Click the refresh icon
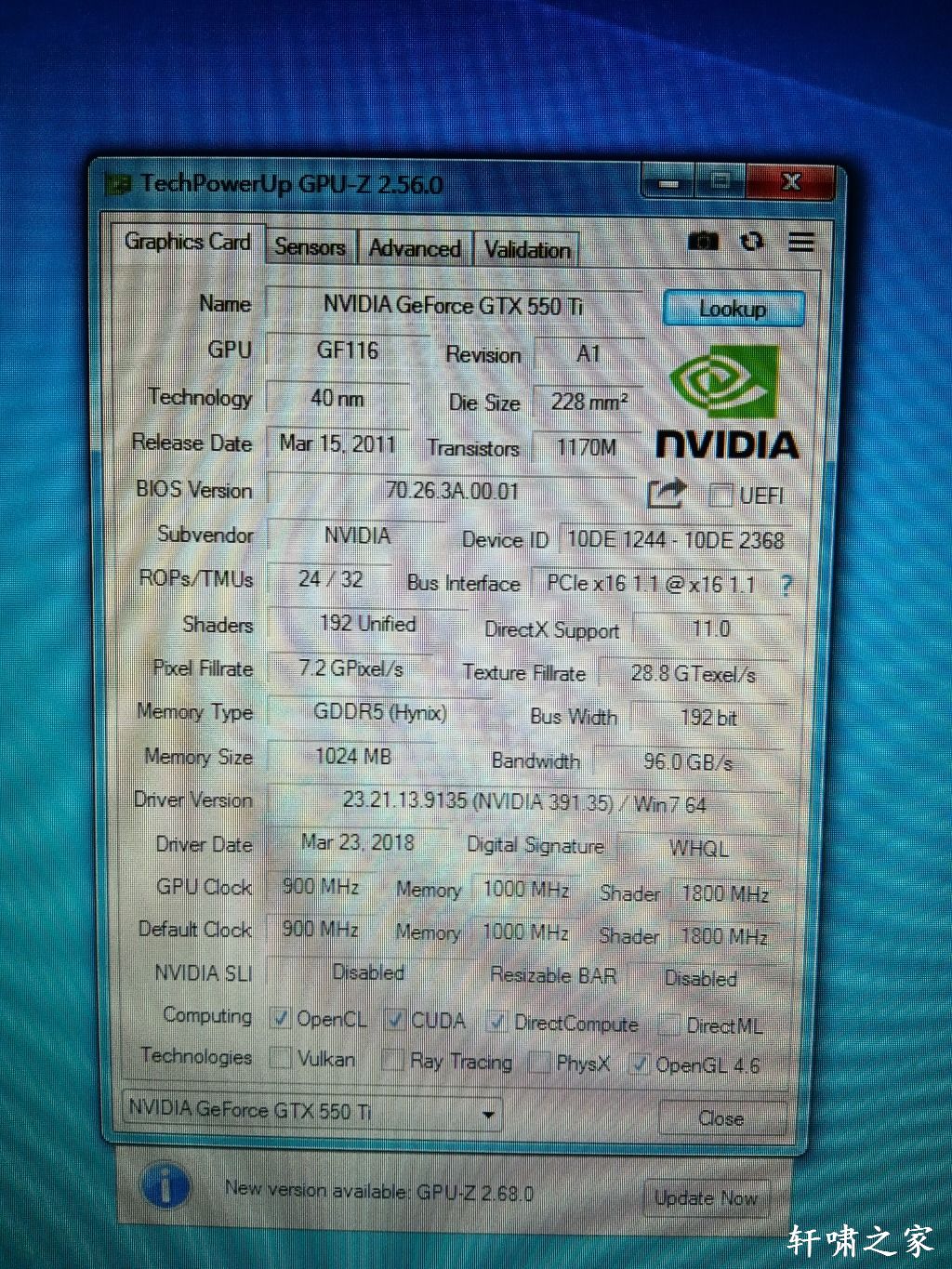 (x=752, y=242)
